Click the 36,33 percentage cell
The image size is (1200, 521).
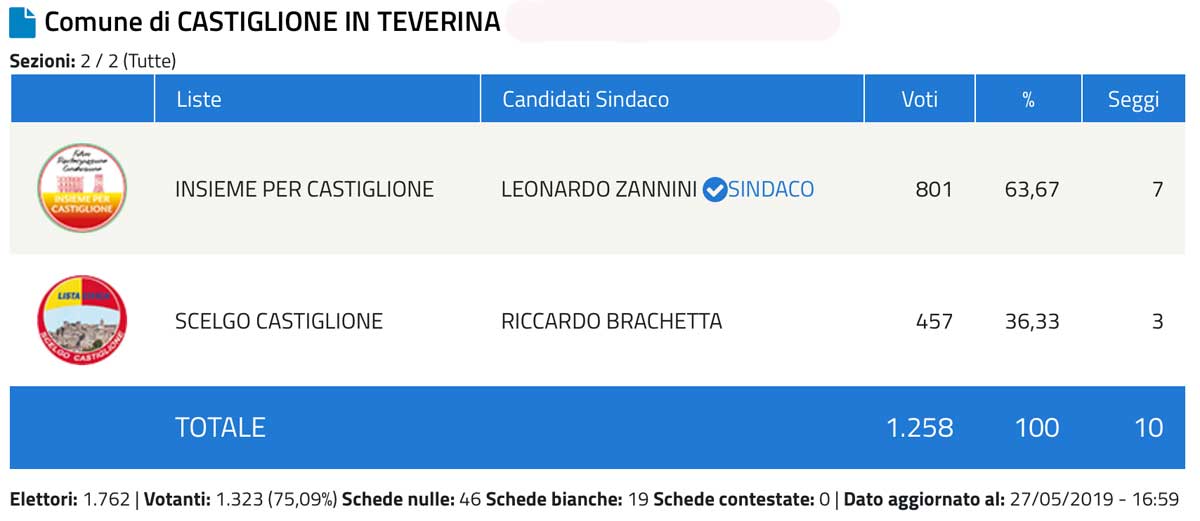[x=1032, y=322]
